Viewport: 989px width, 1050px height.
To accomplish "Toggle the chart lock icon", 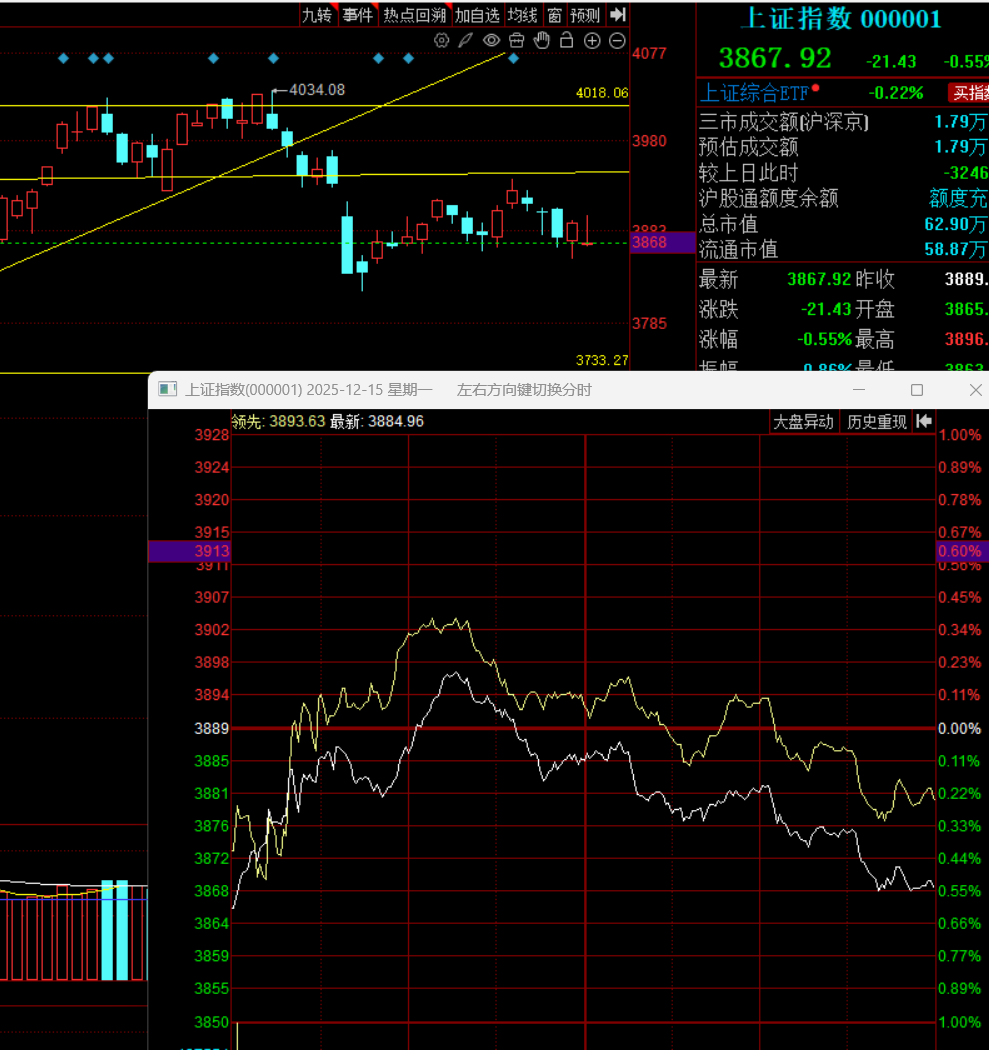I will [x=567, y=40].
